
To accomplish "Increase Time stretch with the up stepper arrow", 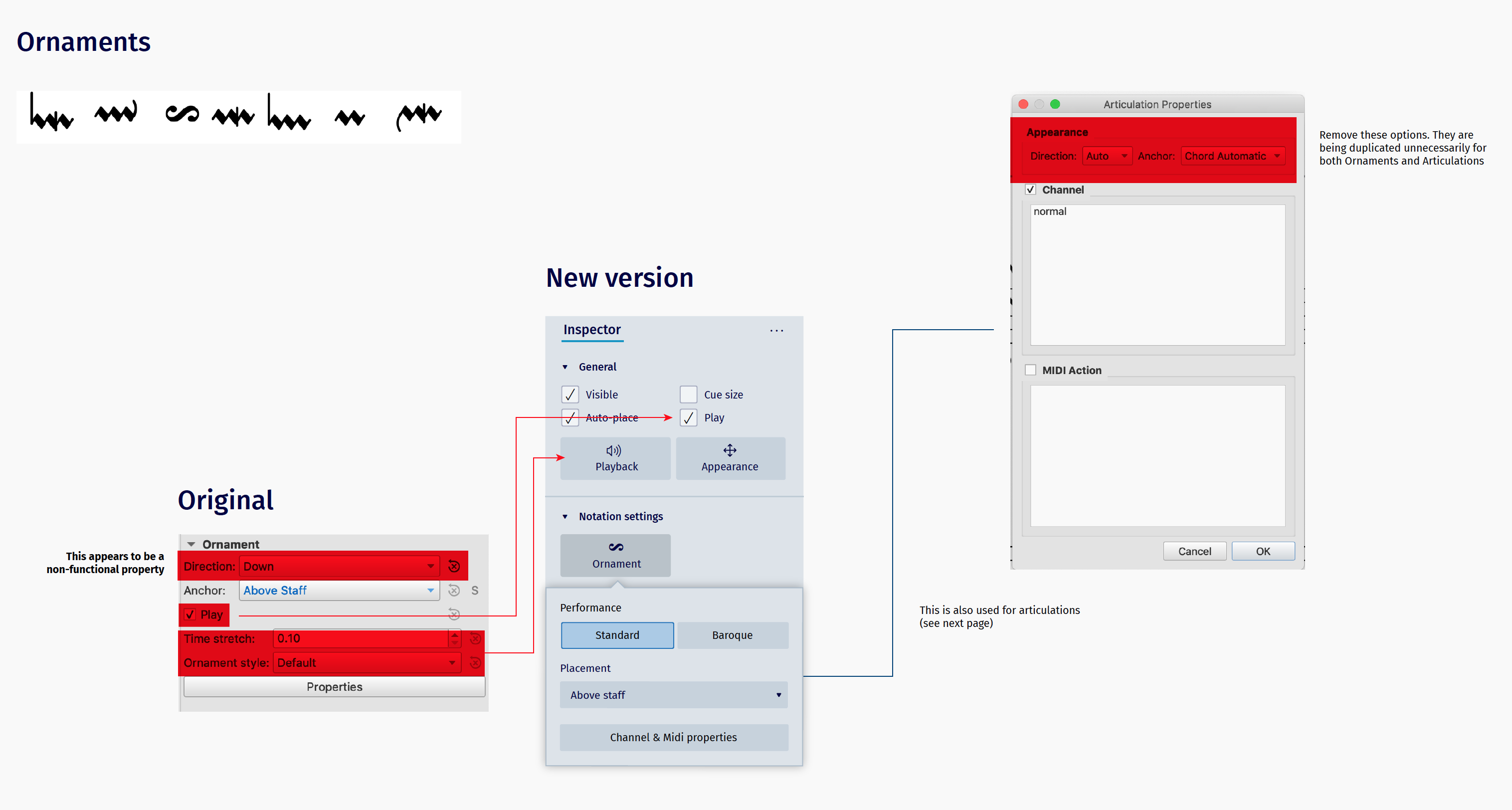I will point(455,635).
